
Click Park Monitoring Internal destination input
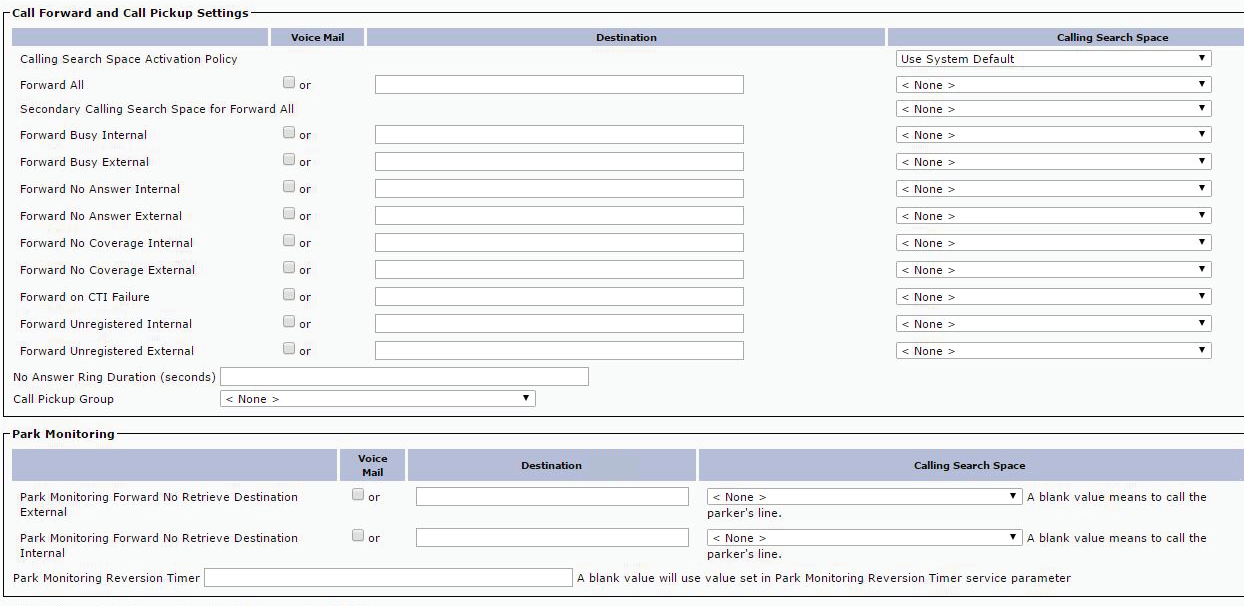[x=552, y=538]
